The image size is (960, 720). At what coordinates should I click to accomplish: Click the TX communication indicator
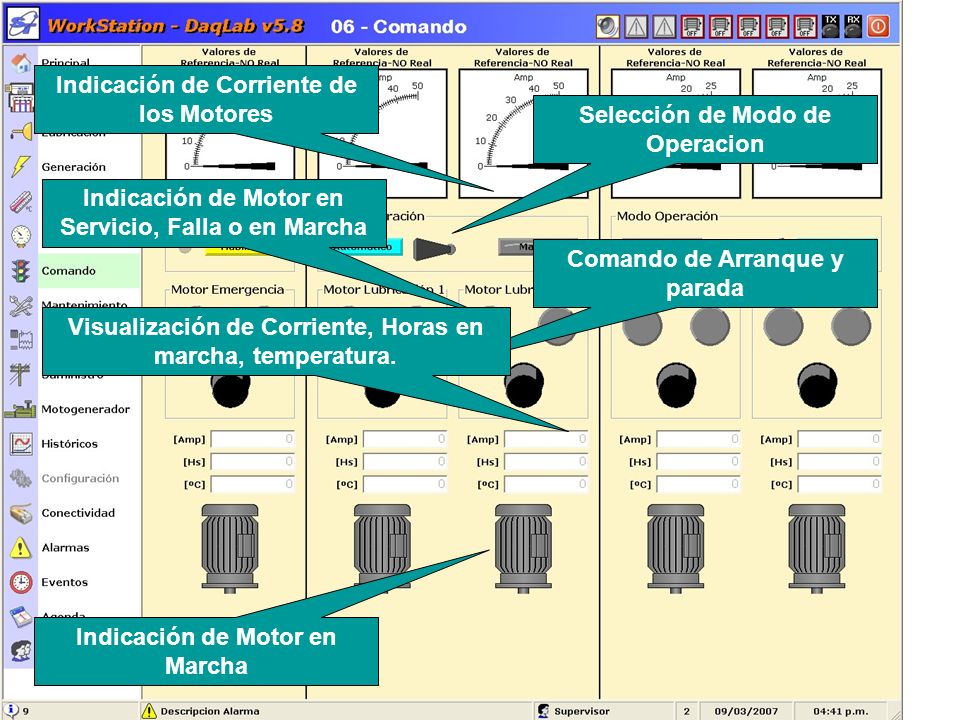coord(830,26)
